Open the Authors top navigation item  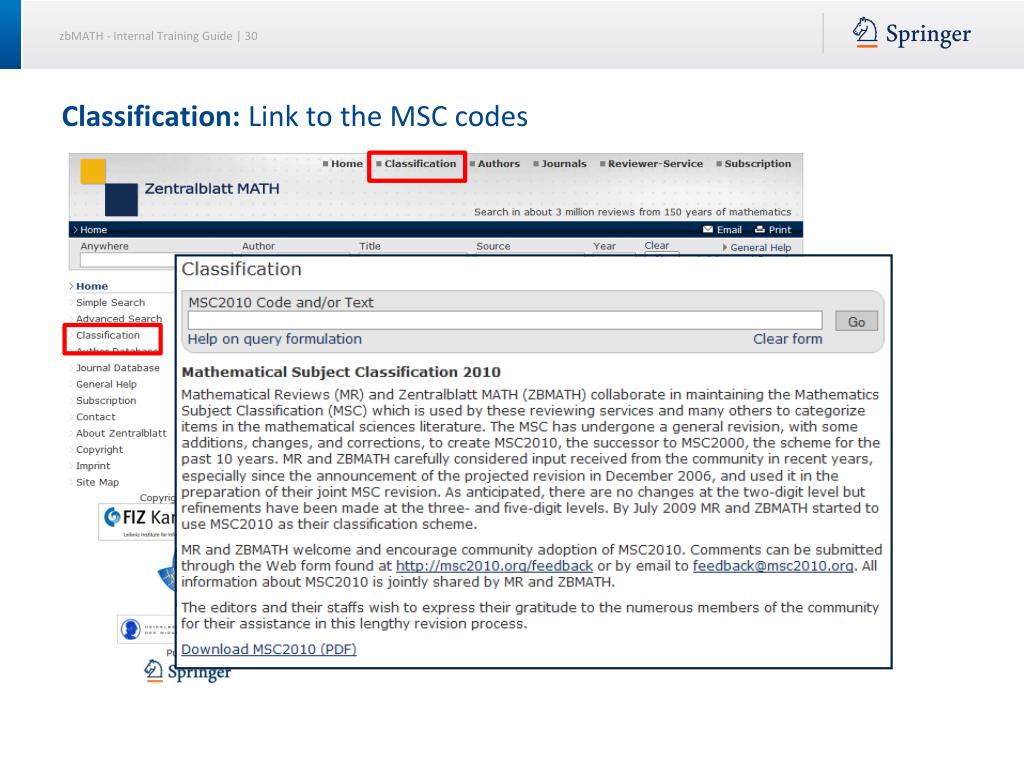[x=498, y=164]
